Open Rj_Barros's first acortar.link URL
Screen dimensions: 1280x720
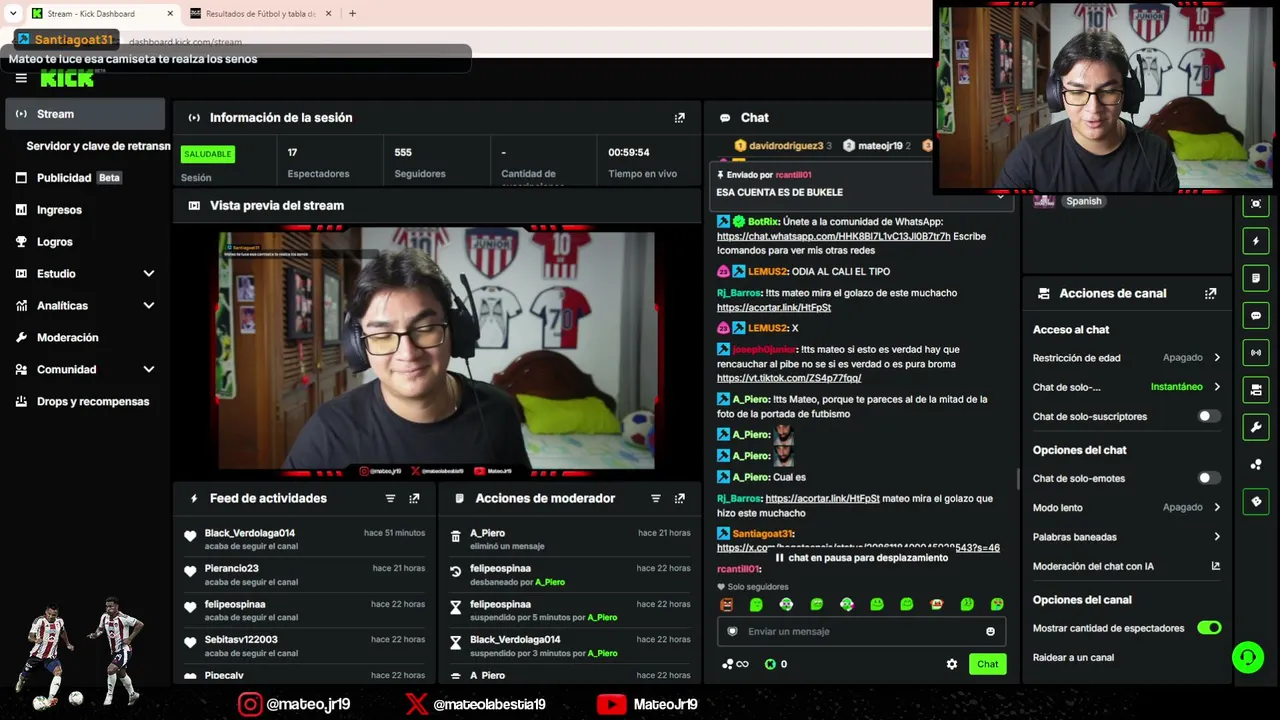pos(774,308)
